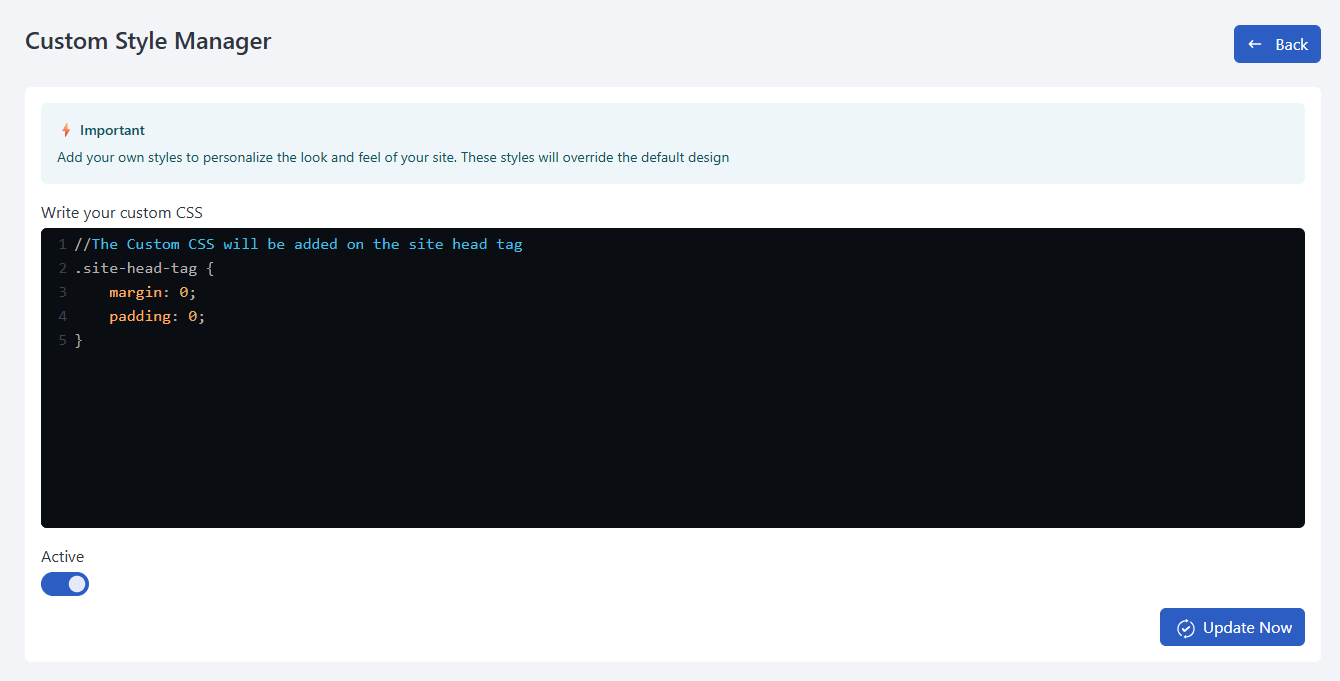Click the Write your custom CSS label
The height and width of the screenshot is (681, 1340).
pos(121,212)
